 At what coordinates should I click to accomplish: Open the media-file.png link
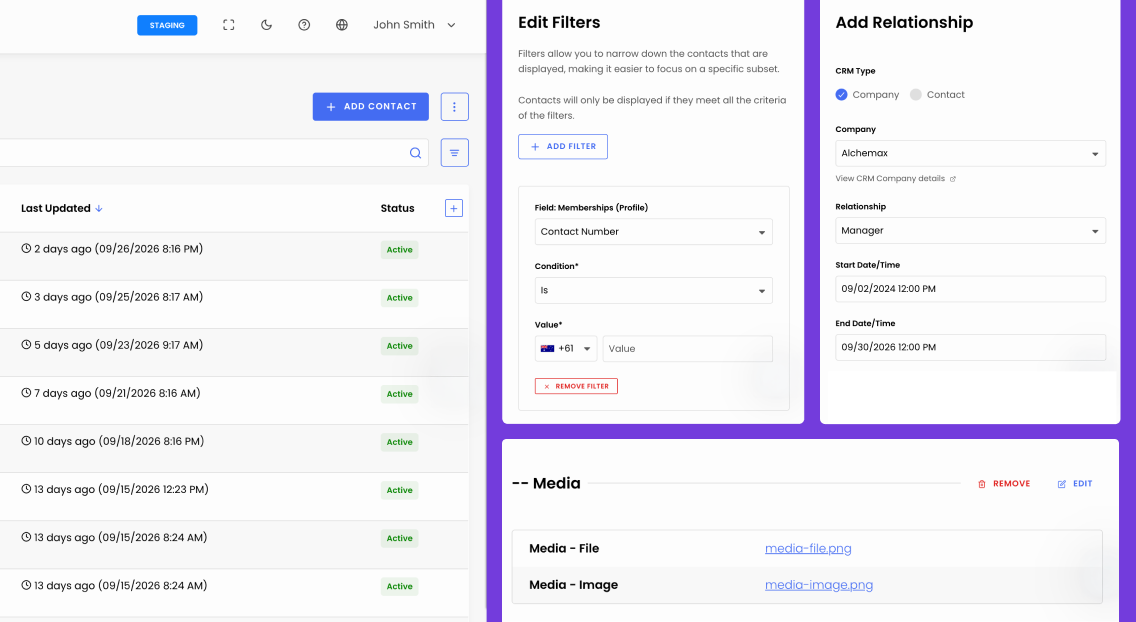tap(808, 548)
